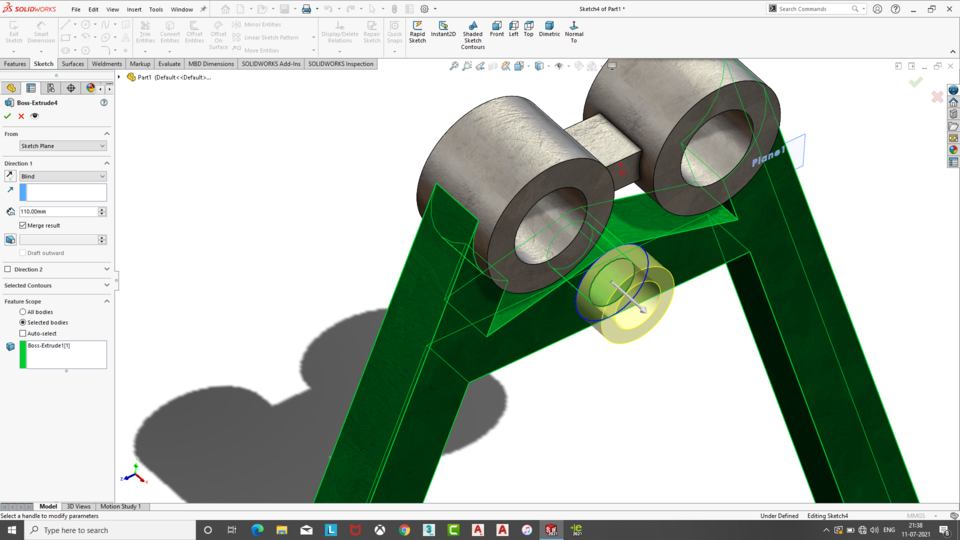Open the Insert menu
960x540 pixels.
(x=134, y=9)
